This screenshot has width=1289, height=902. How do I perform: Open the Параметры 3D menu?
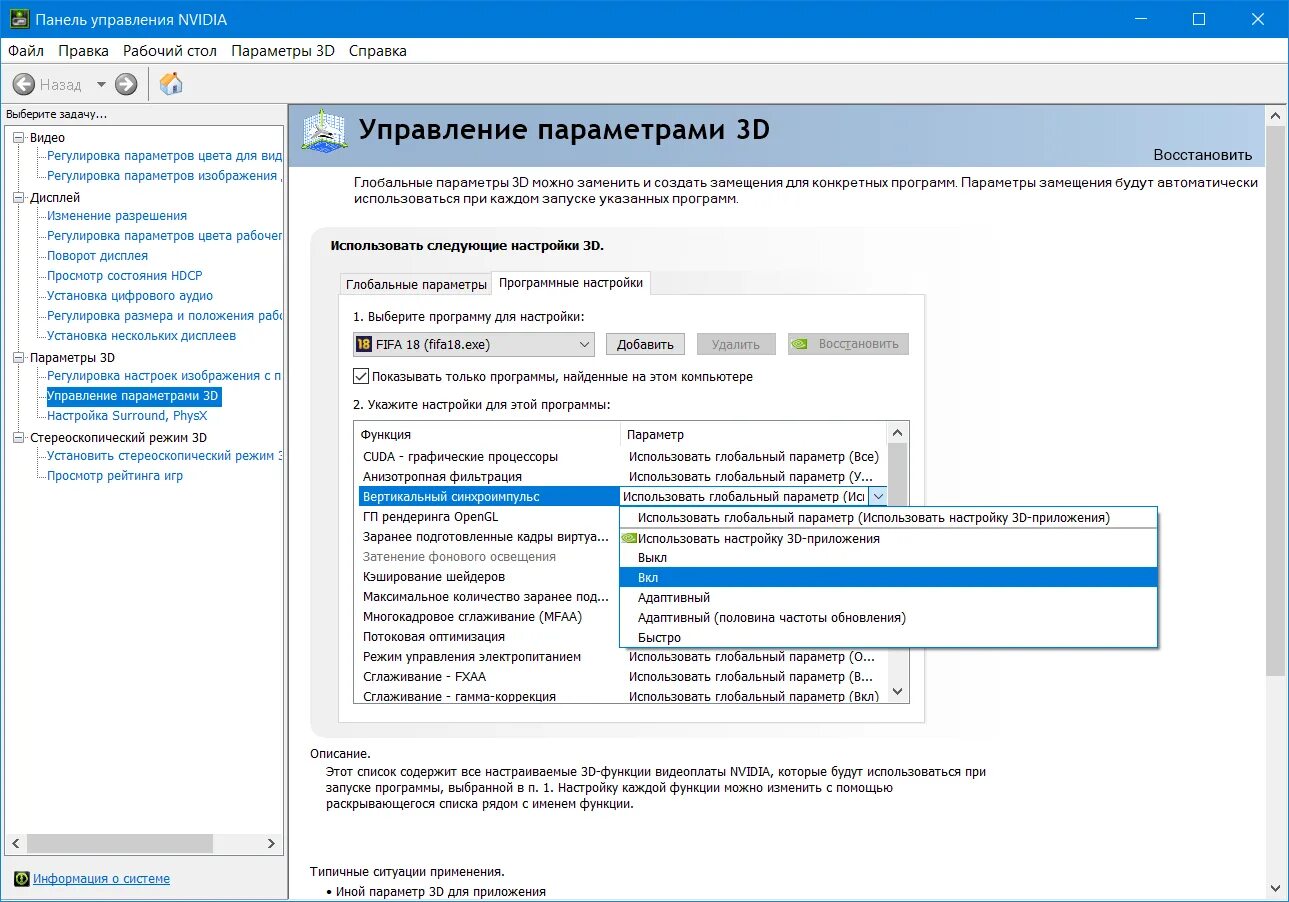(x=283, y=51)
